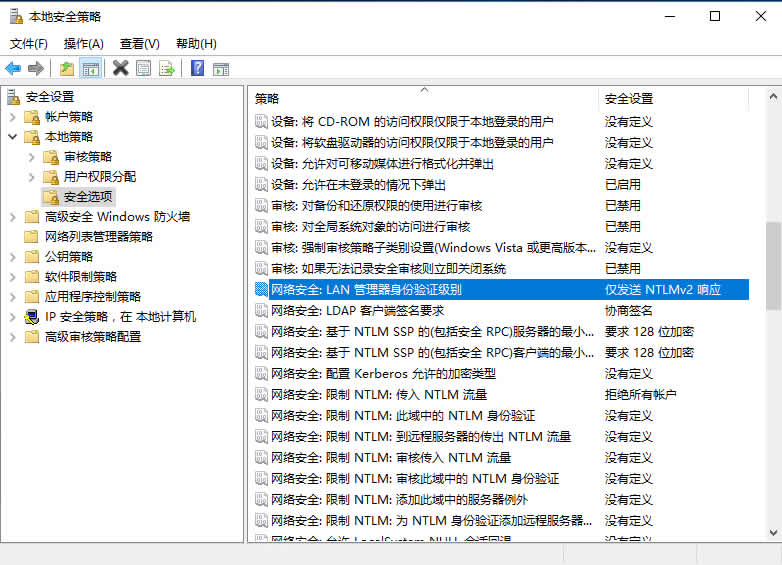The image size is (782, 565).
Task: Open the 文件(F) menu
Action: coord(29,44)
